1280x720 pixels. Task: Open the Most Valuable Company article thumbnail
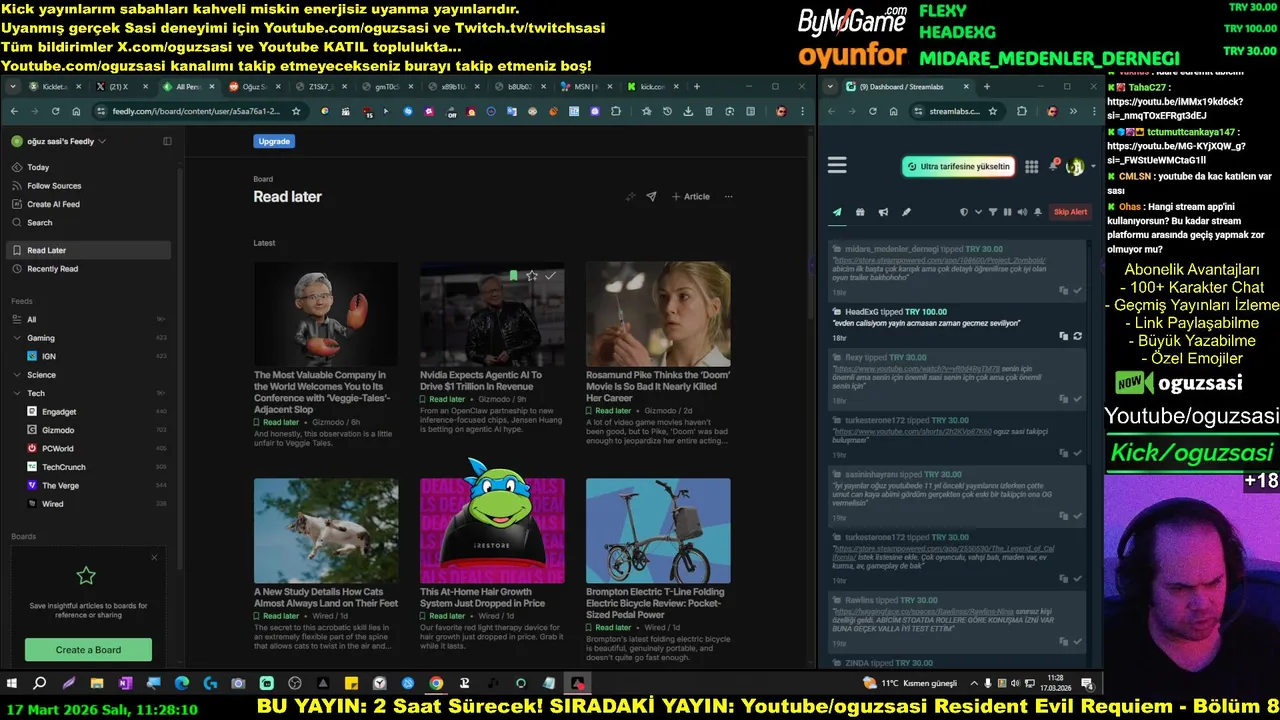(x=326, y=314)
